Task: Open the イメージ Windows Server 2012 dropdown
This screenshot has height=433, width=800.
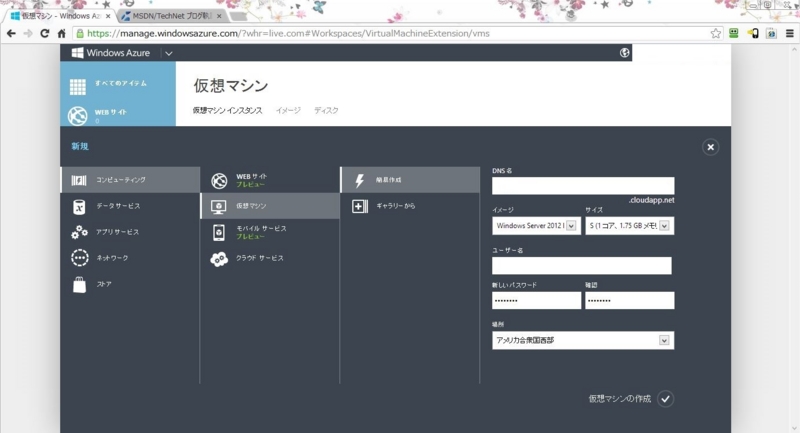Action: 536,225
